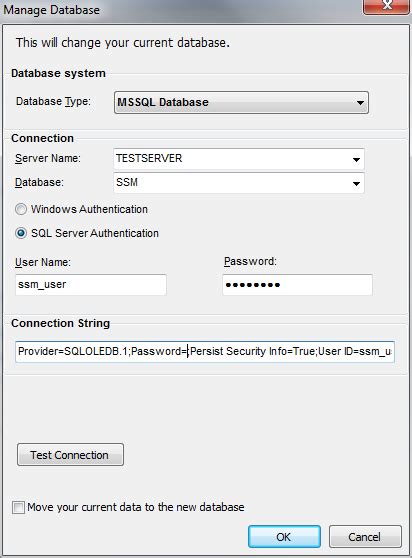Focus the User Name field containing ssm_user
The width and height of the screenshot is (412, 558).
pos(91,285)
